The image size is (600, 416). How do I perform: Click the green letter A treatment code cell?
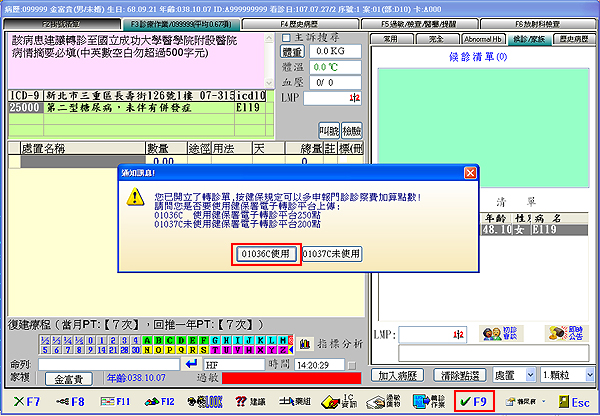click(148, 339)
